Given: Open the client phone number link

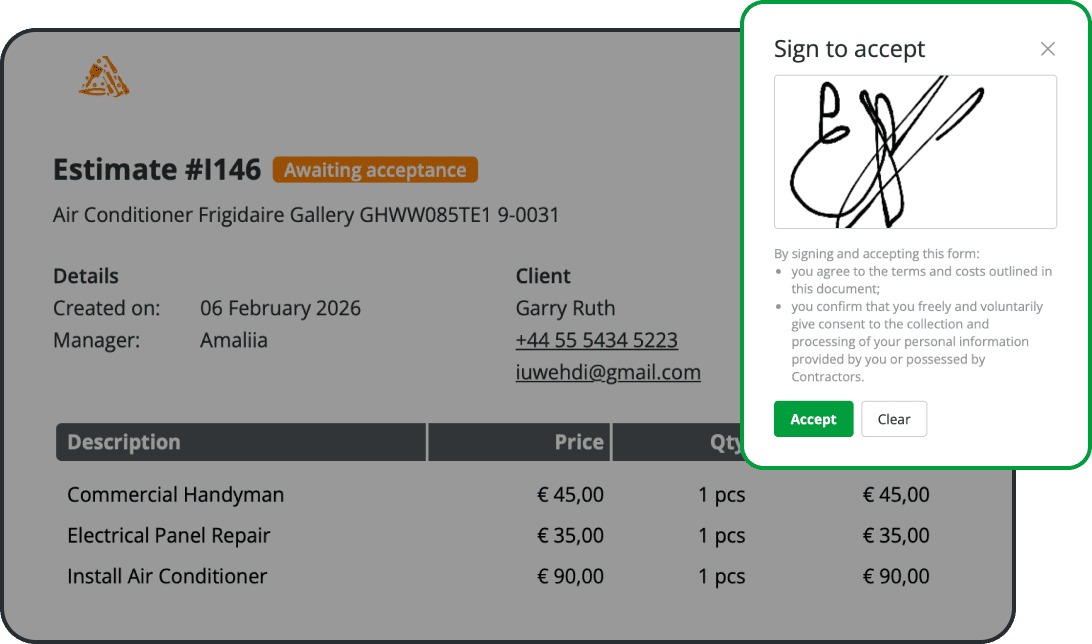Looking at the screenshot, I should 597,340.
